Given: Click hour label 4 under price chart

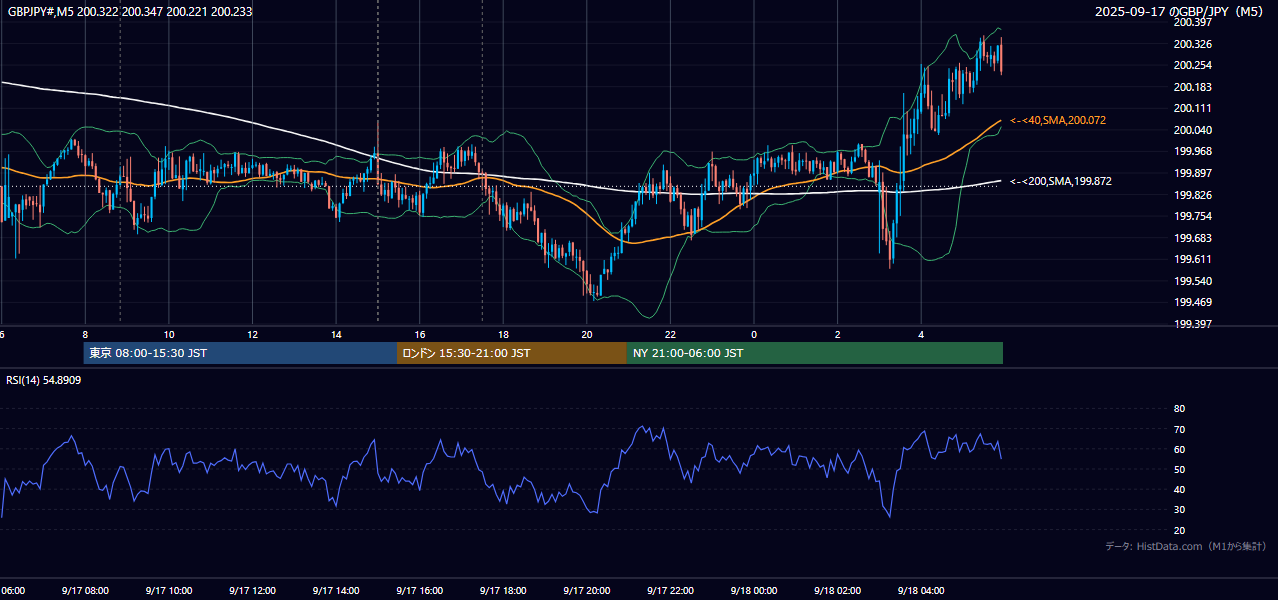Looking at the screenshot, I should pos(921,334).
